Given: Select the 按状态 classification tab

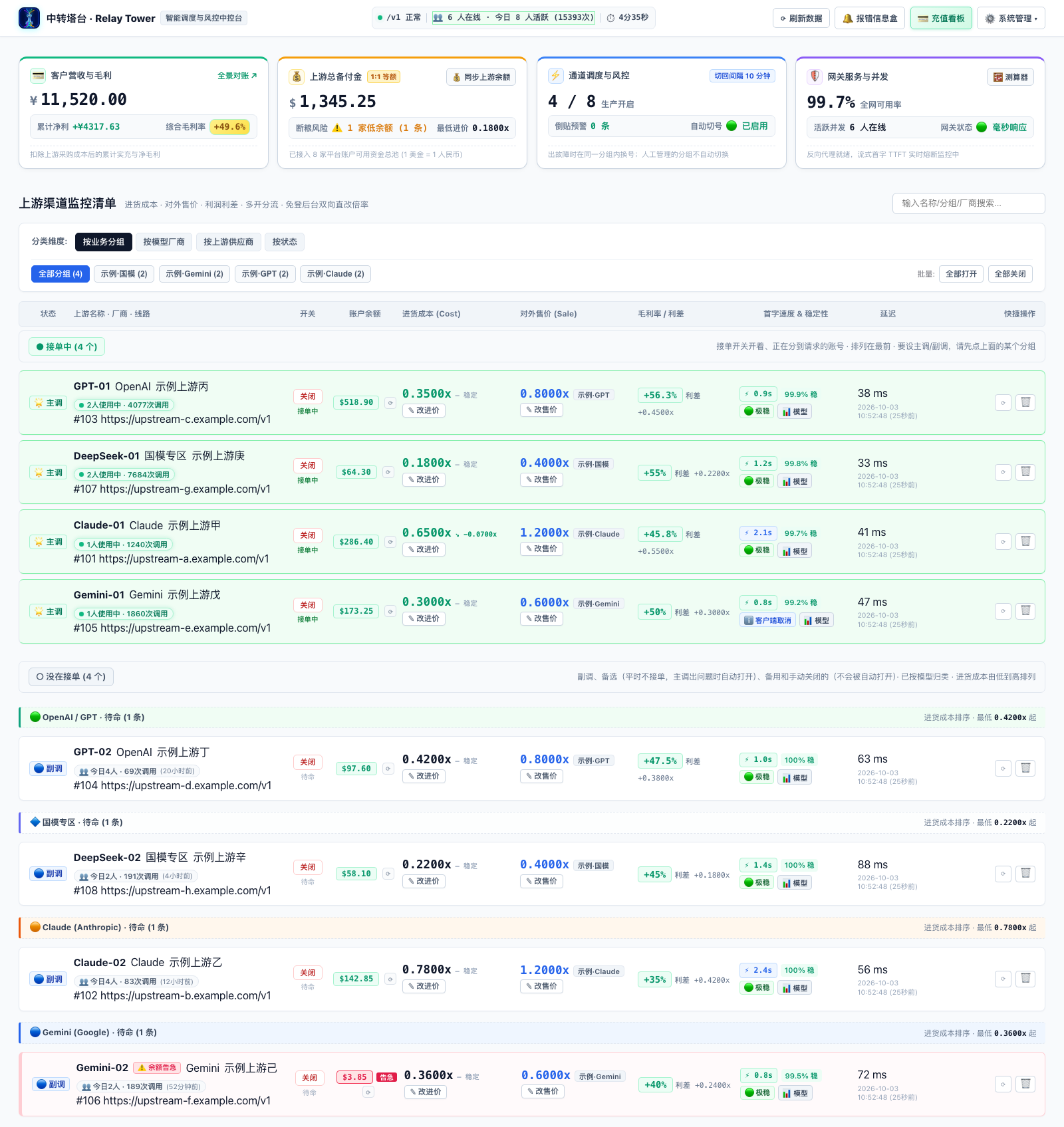Looking at the screenshot, I should (x=285, y=242).
